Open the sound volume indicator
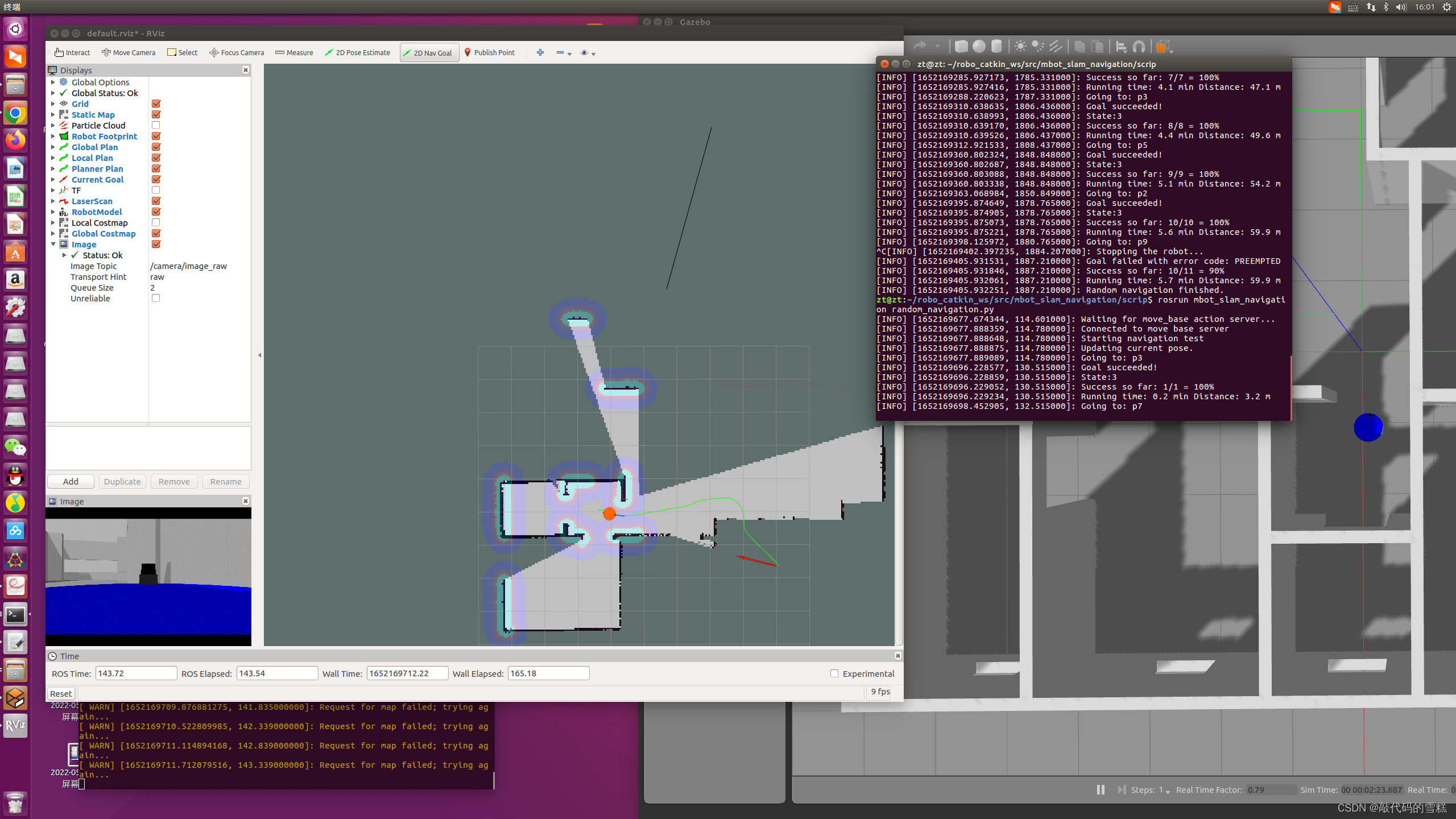This screenshot has width=1456, height=819. (x=1401, y=7)
